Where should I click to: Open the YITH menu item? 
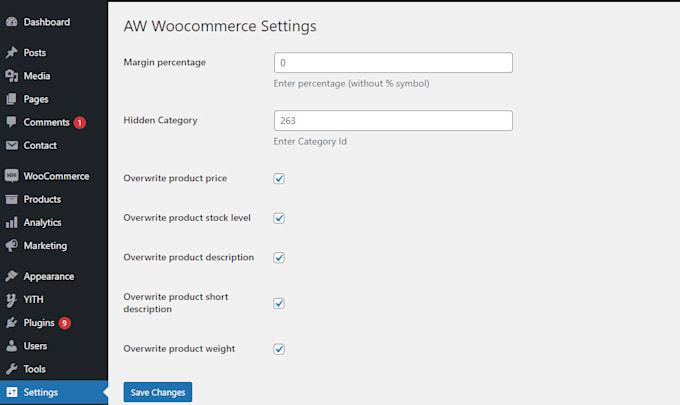tap(54, 300)
